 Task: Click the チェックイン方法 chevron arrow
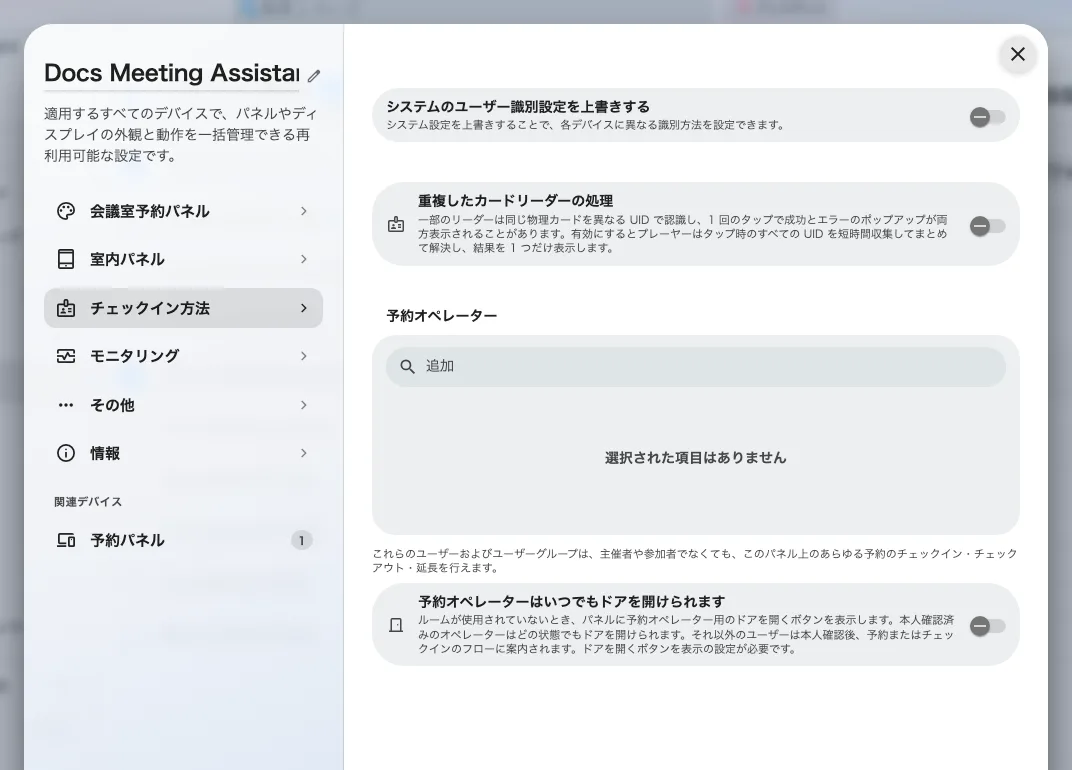(x=304, y=308)
